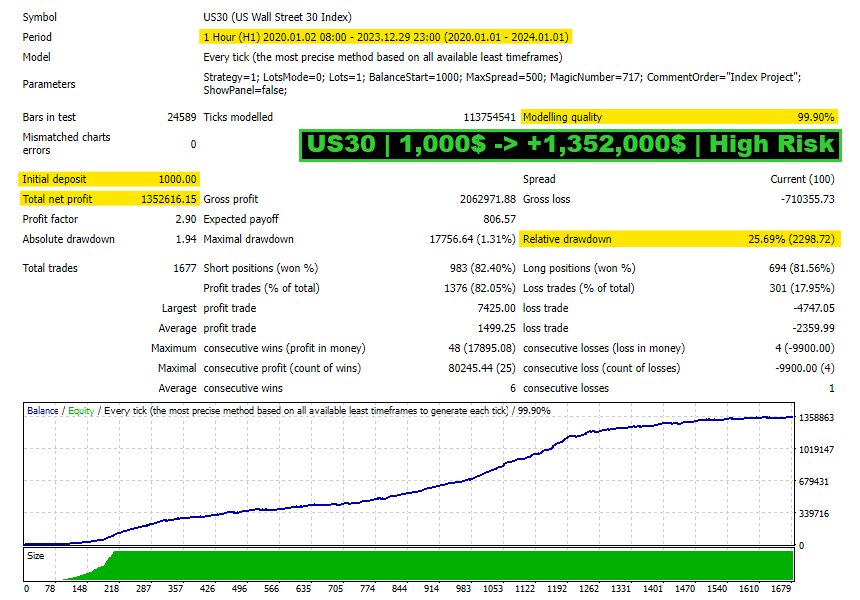860x600 pixels.
Task: Click the Ticks modelled value 113754541
Action: (489, 117)
